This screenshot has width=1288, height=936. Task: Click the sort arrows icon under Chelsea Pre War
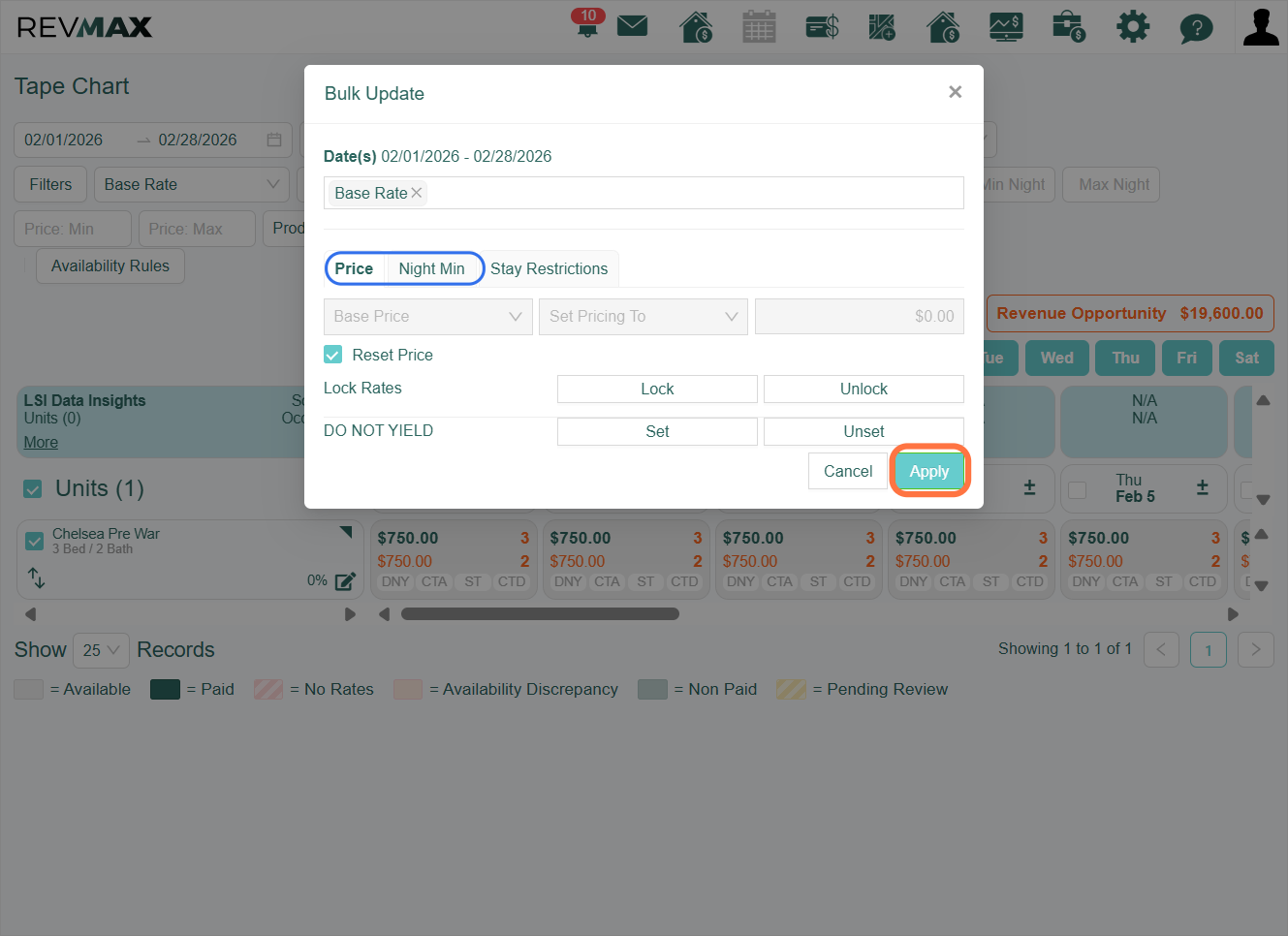tap(37, 577)
